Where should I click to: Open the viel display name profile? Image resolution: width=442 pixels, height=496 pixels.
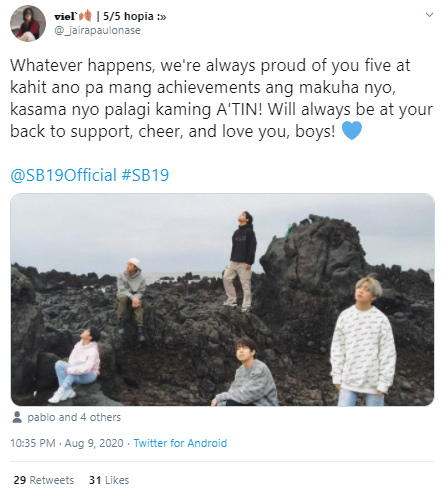click(x=66, y=16)
